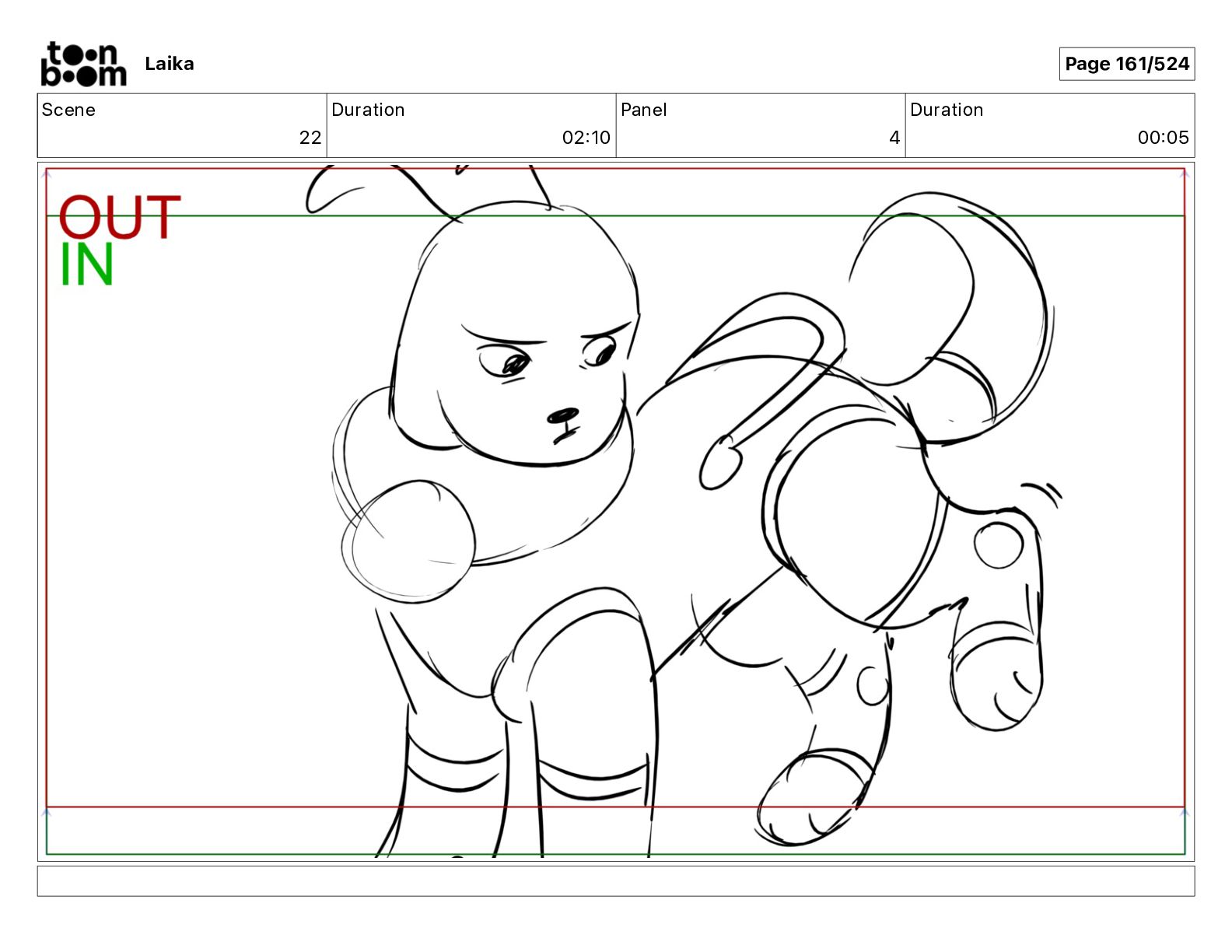This screenshot has width=1232, height=952.
Task: Click the scene duration value '02:10'
Action: (x=586, y=138)
